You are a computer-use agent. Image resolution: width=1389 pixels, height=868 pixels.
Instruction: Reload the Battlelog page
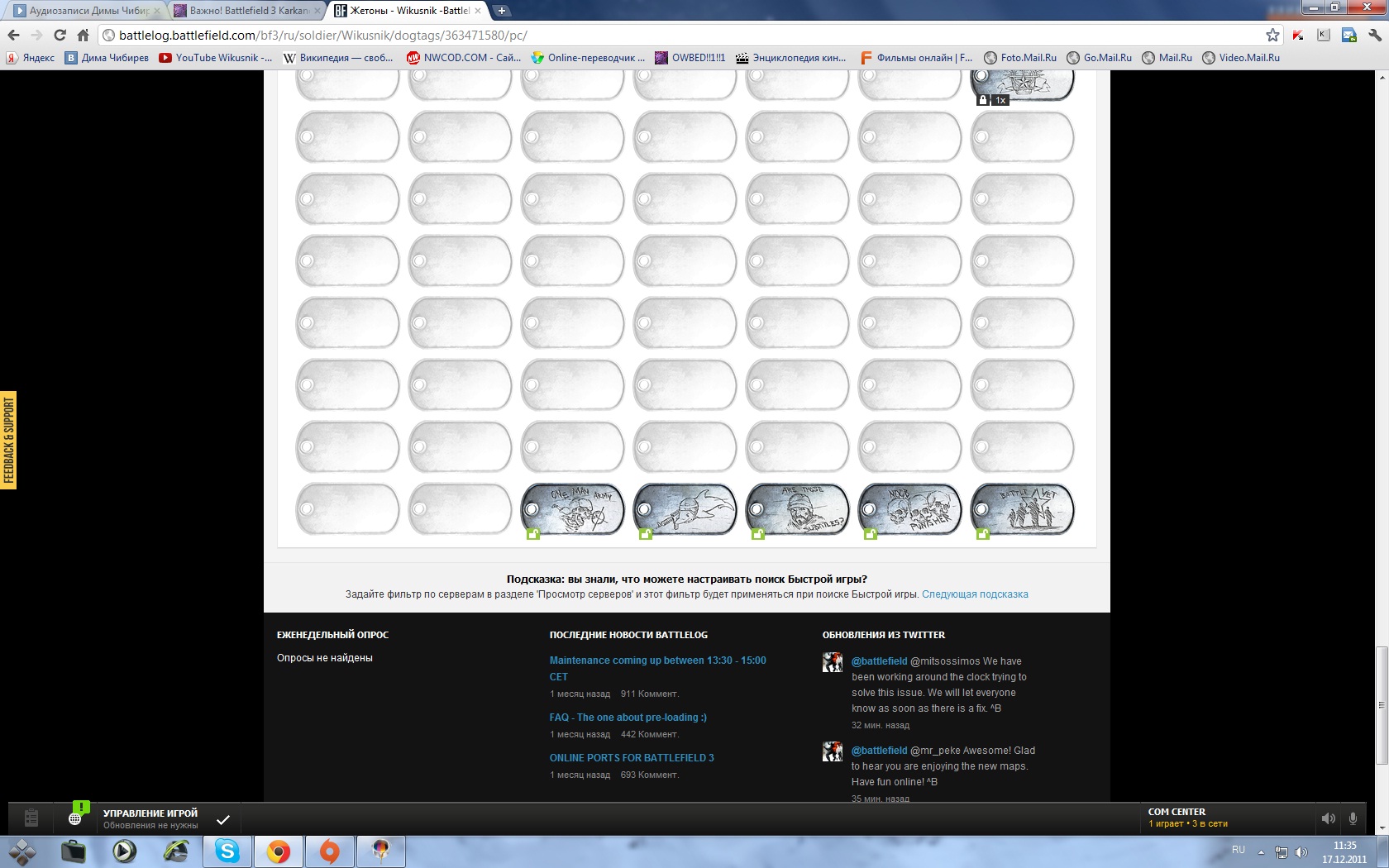coord(60,35)
